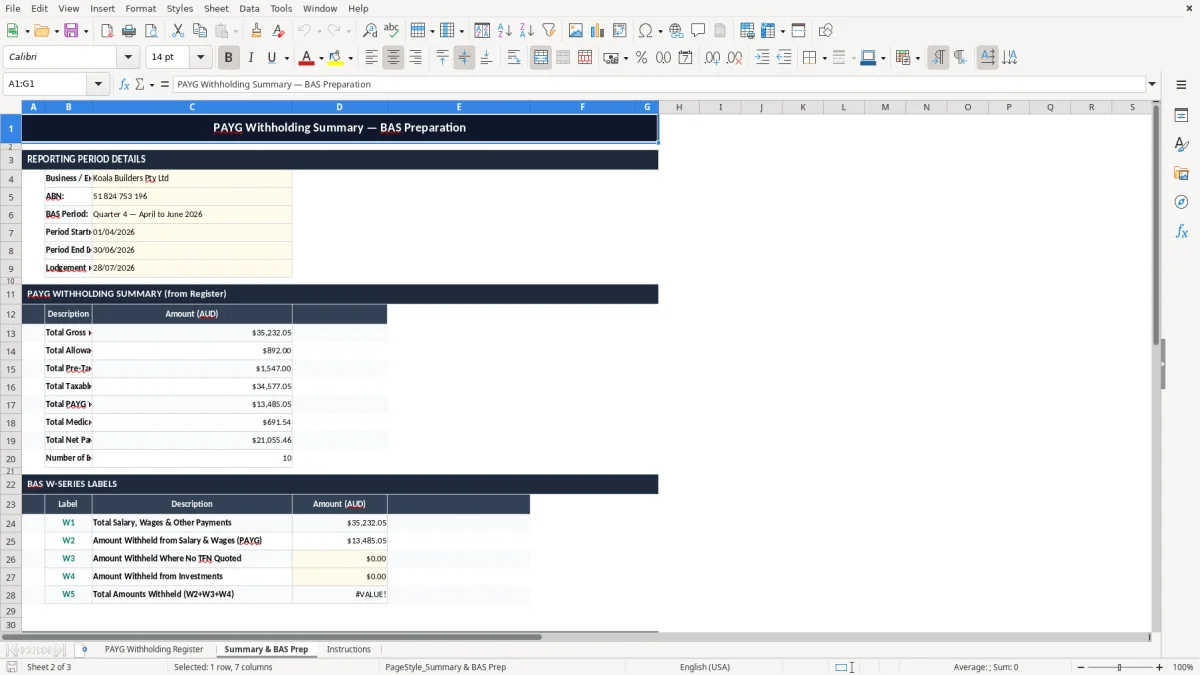
Task: Click the Format as Percent icon
Action: click(641, 58)
